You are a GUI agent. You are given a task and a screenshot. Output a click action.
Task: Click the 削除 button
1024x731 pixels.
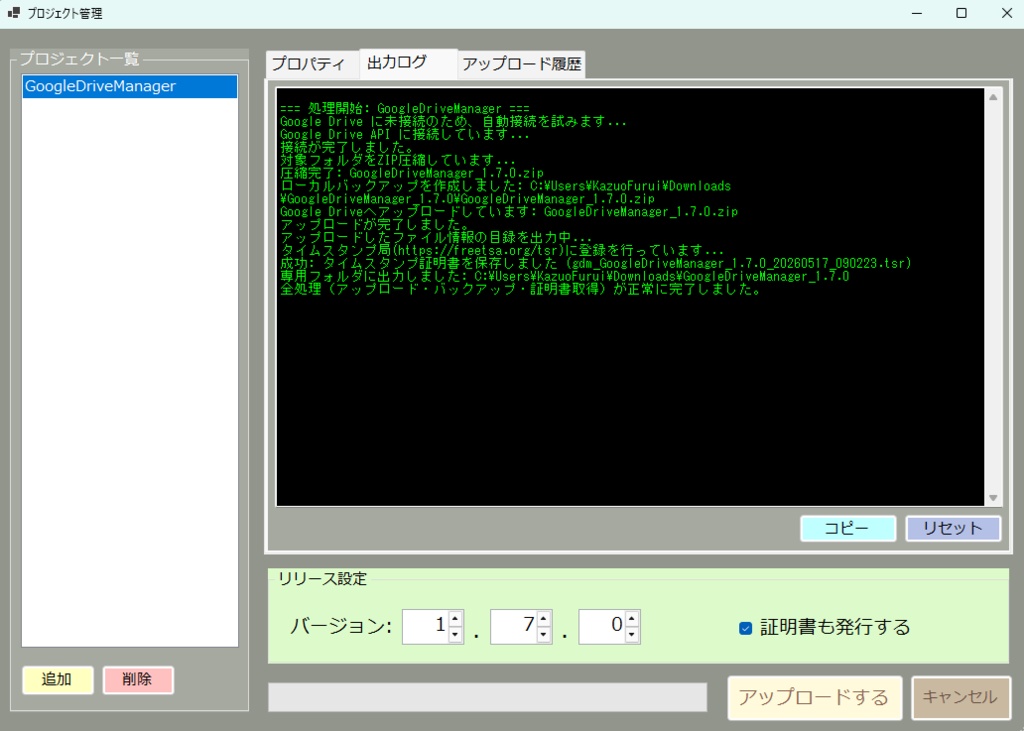[x=138, y=679]
